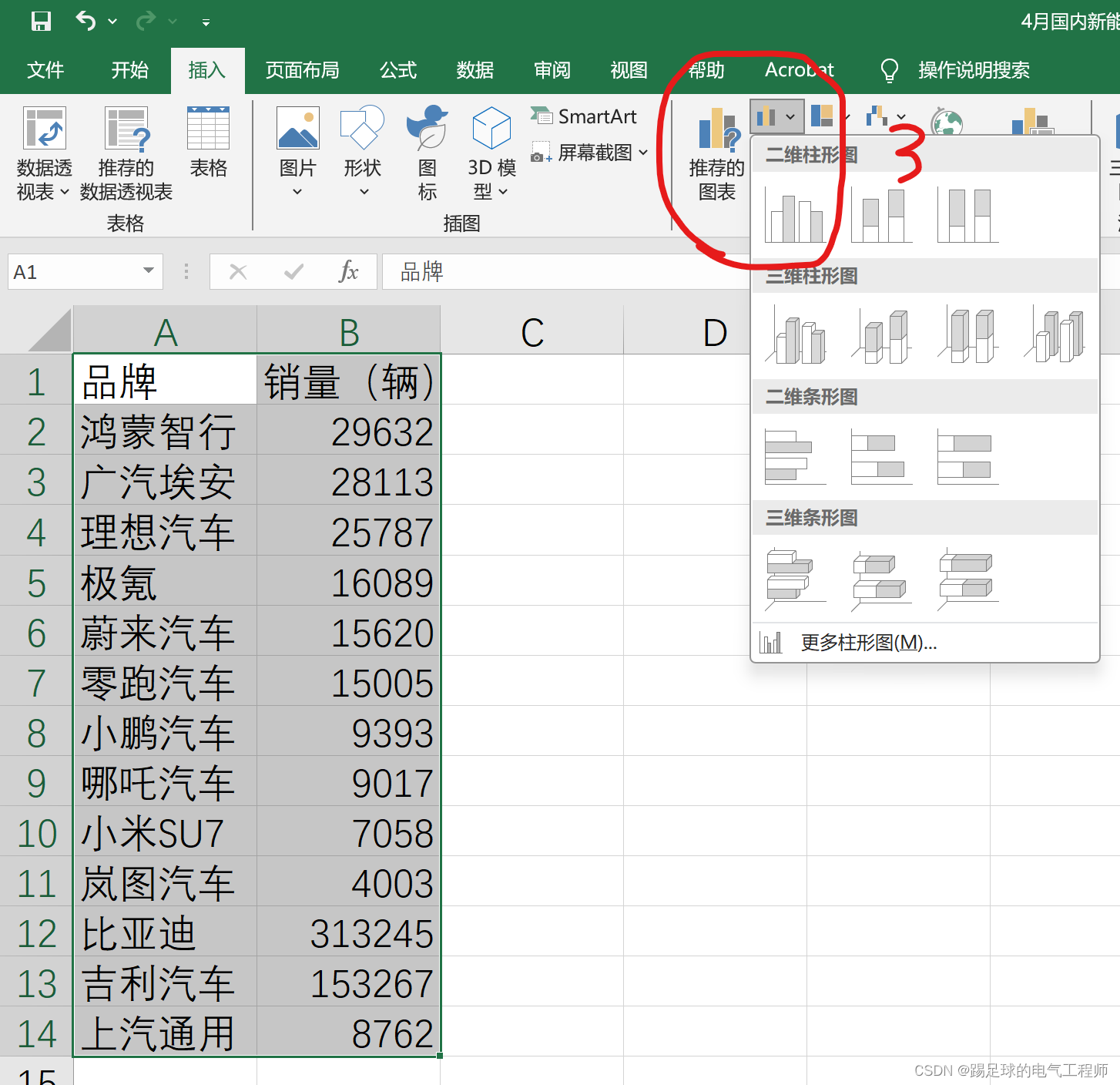Select all cells with corner triangle

click(x=49, y=331)
